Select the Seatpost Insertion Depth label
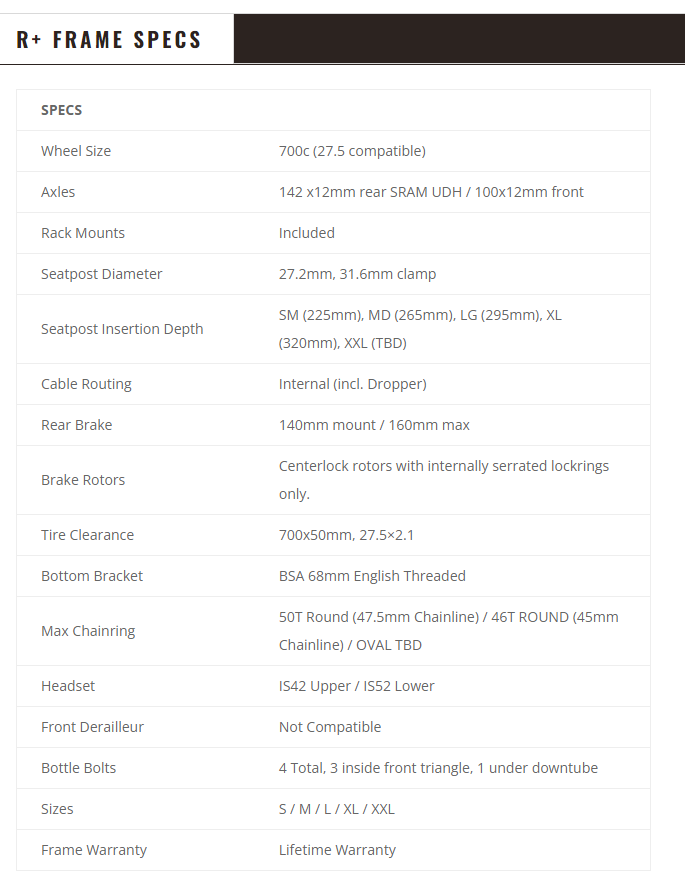The image size is (685, 895). [x=122, y=329]
